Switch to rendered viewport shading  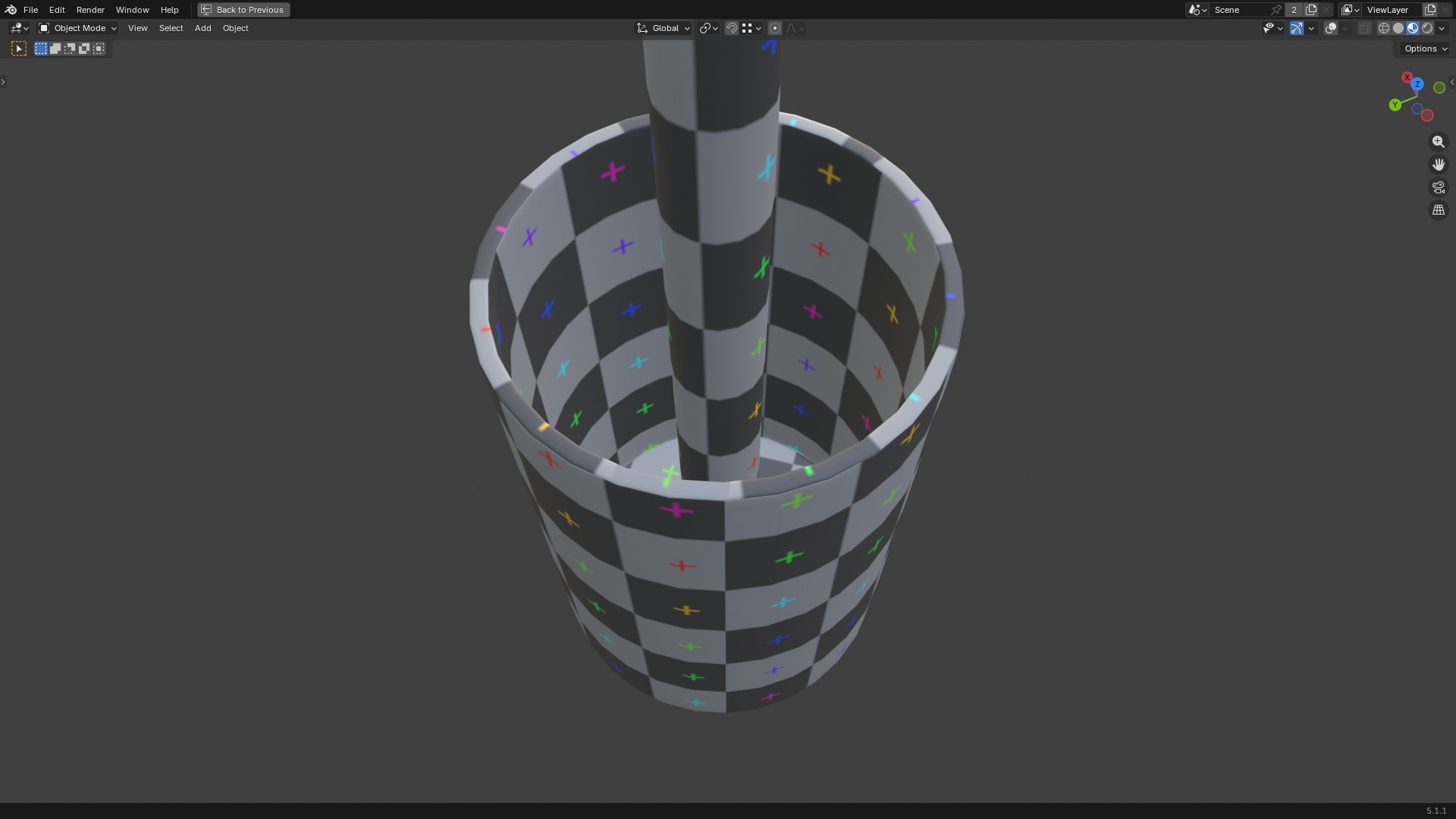click(x=1427, y=28)
